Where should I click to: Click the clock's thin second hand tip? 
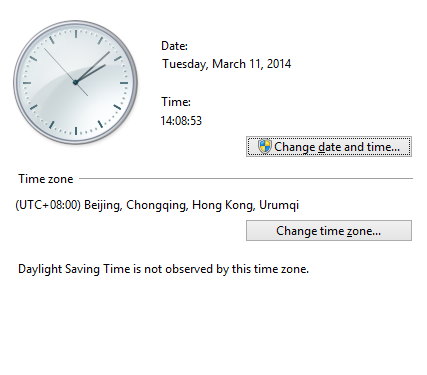tap(45, 50)
